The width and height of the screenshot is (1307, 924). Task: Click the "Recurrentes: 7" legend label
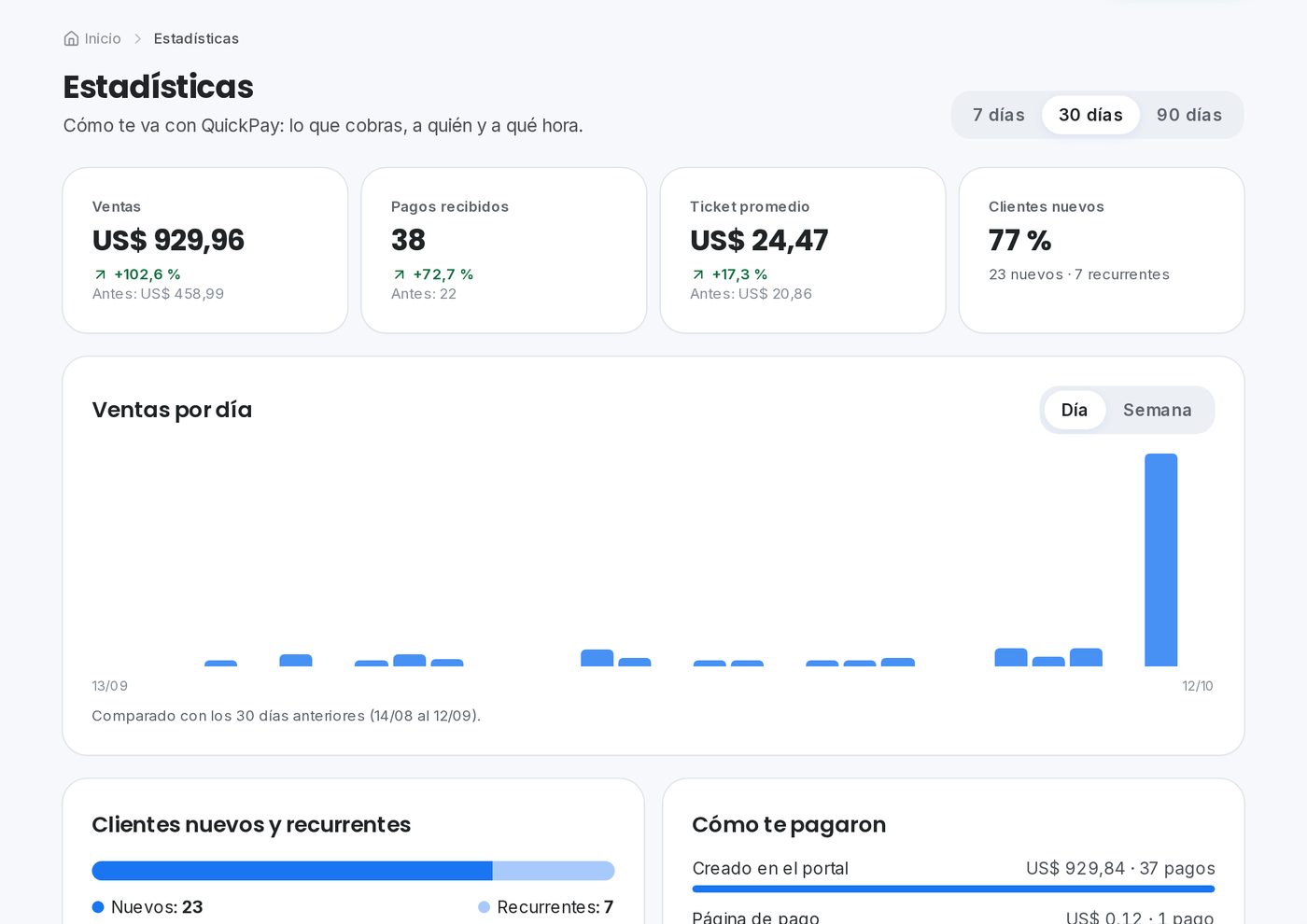[x=555, y=907]
